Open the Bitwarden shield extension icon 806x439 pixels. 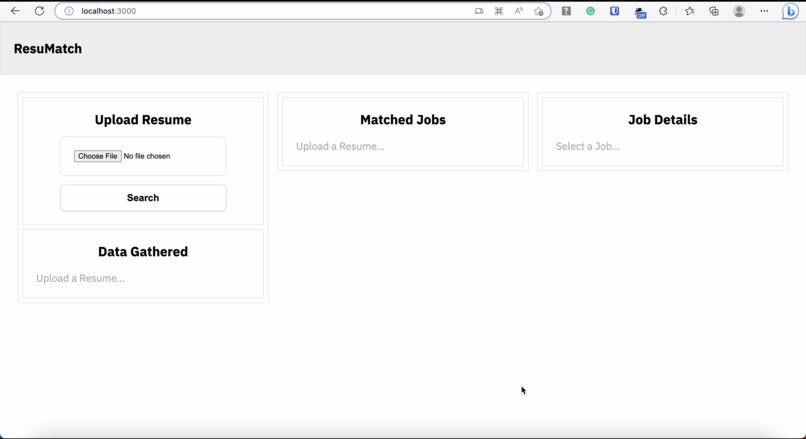pyautogui.click(x=614, y=11)
